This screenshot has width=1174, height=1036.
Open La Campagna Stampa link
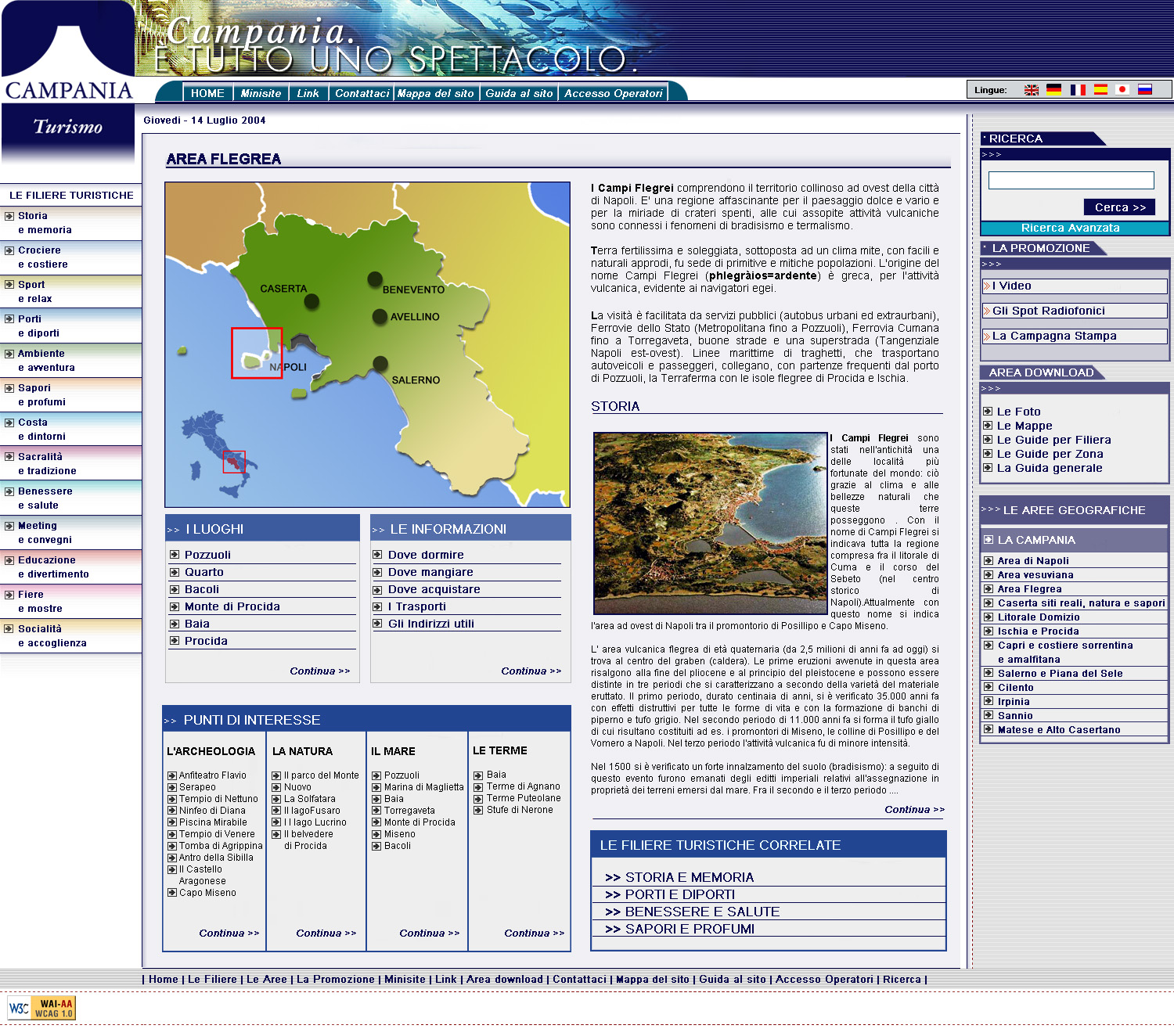click(x=1075, y=336)
